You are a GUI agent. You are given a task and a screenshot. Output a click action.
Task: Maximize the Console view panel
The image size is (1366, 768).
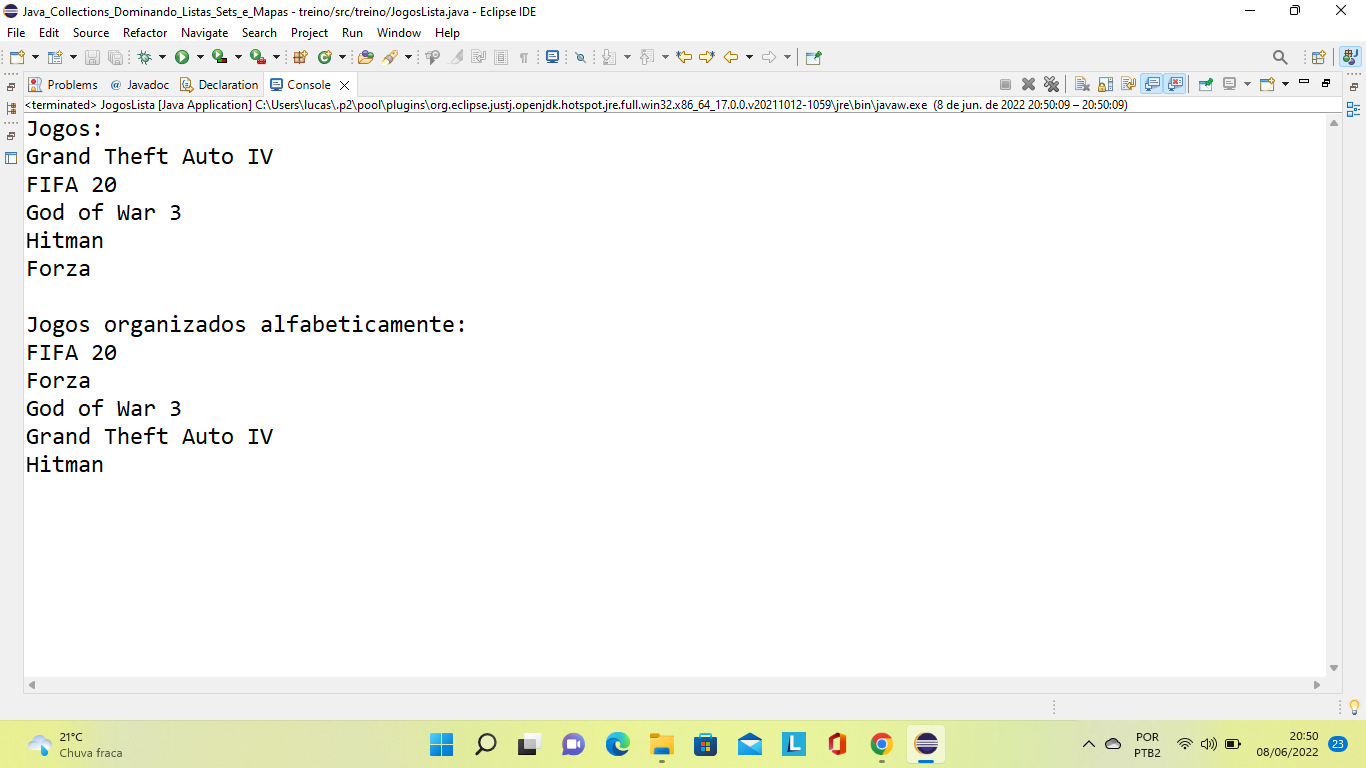[1326, 83]
